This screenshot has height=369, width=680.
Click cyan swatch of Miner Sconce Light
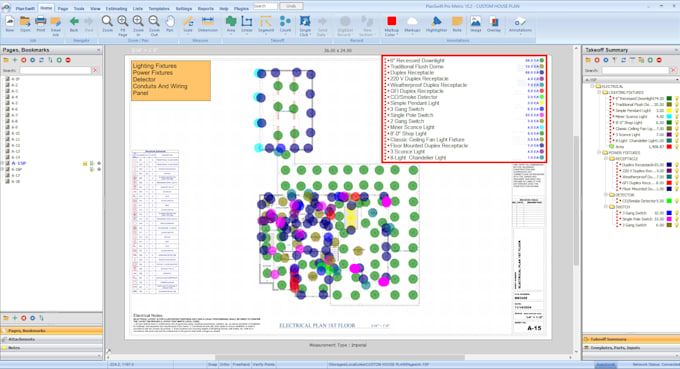point(669,117)
